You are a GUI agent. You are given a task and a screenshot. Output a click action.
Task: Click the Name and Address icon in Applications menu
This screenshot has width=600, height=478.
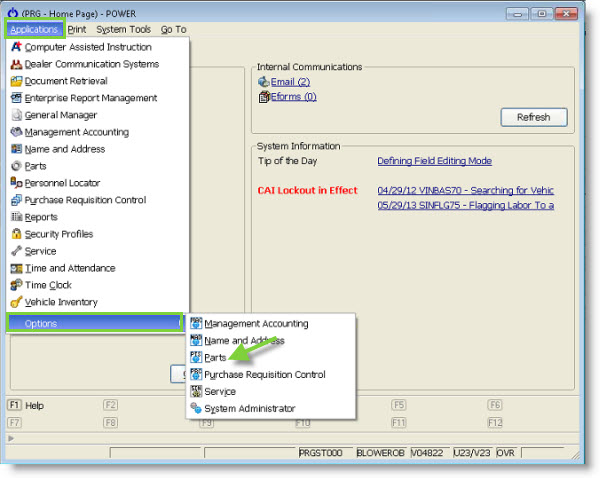(16, 149)
